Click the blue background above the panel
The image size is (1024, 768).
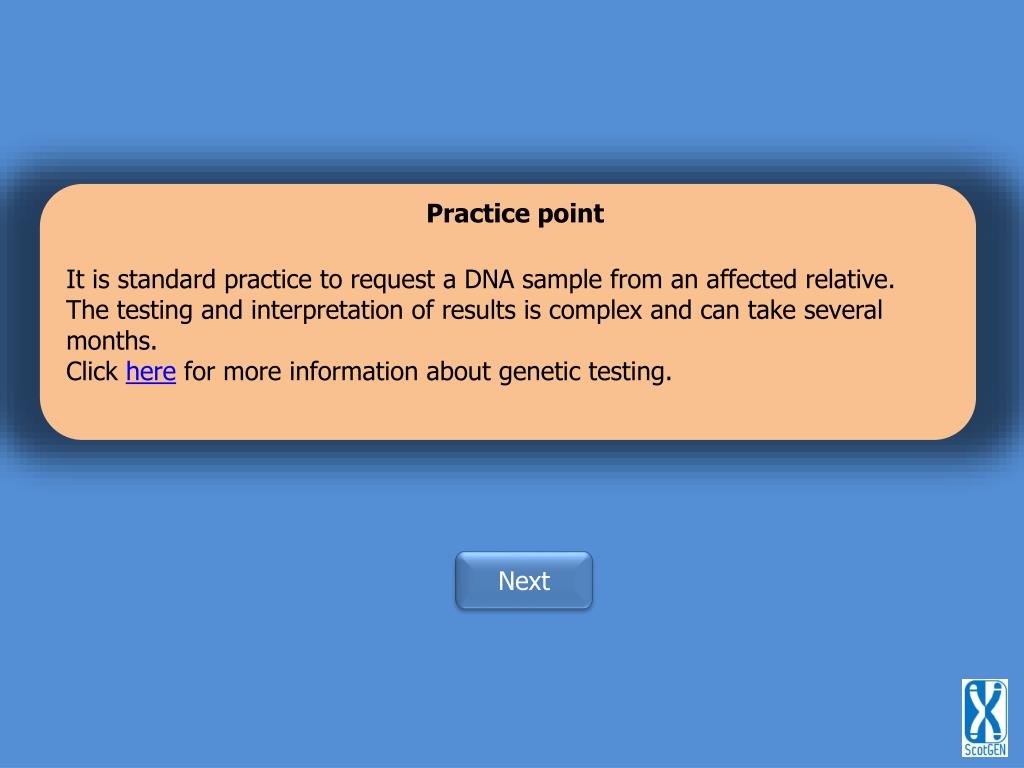coord(512,72)
